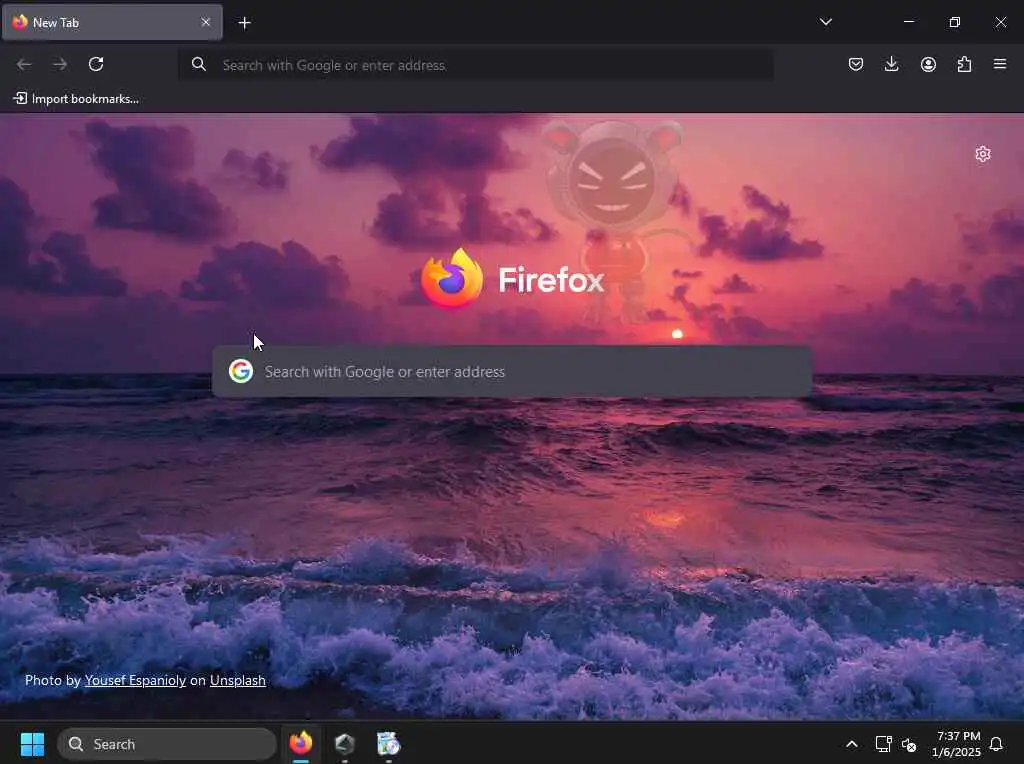Open the notifications bell
The width and height of the screenshot is (1024, 764).
point(997,744)
